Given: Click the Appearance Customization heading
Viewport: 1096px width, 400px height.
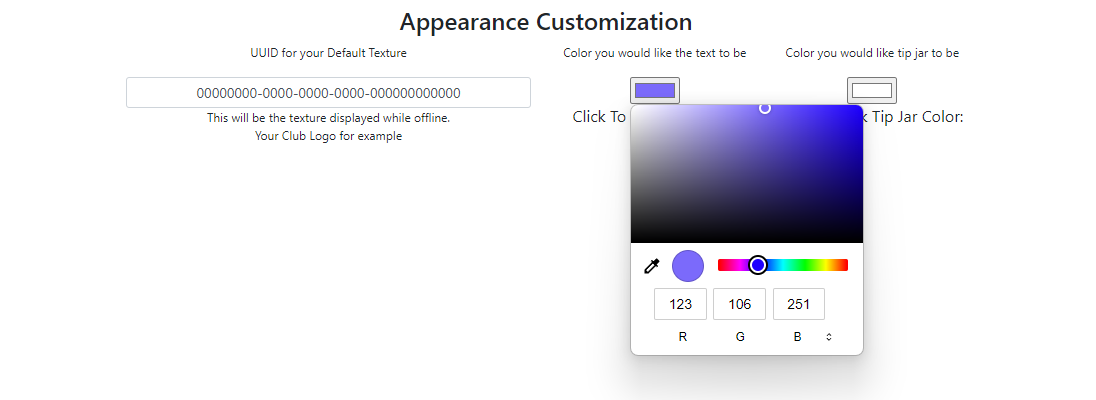Looking at the screenshot, I should coord(546,22).
